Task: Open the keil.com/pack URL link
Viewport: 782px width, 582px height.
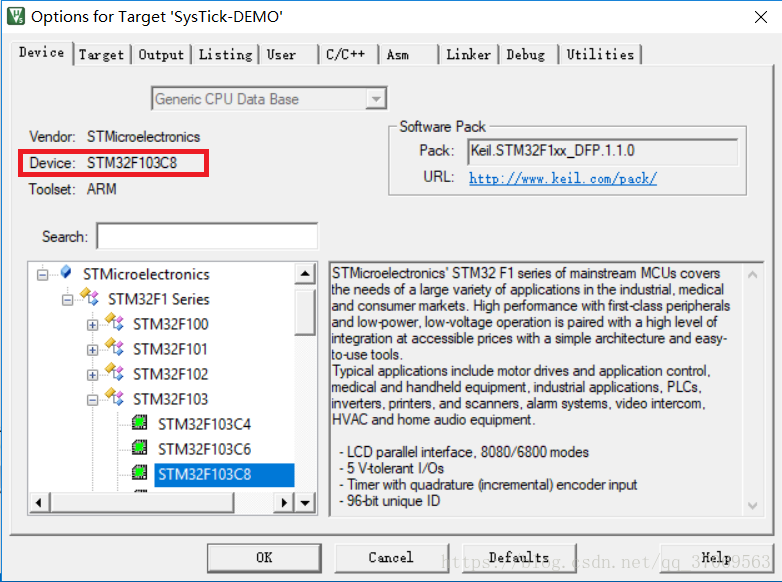Action: click(x=563, y=178)
